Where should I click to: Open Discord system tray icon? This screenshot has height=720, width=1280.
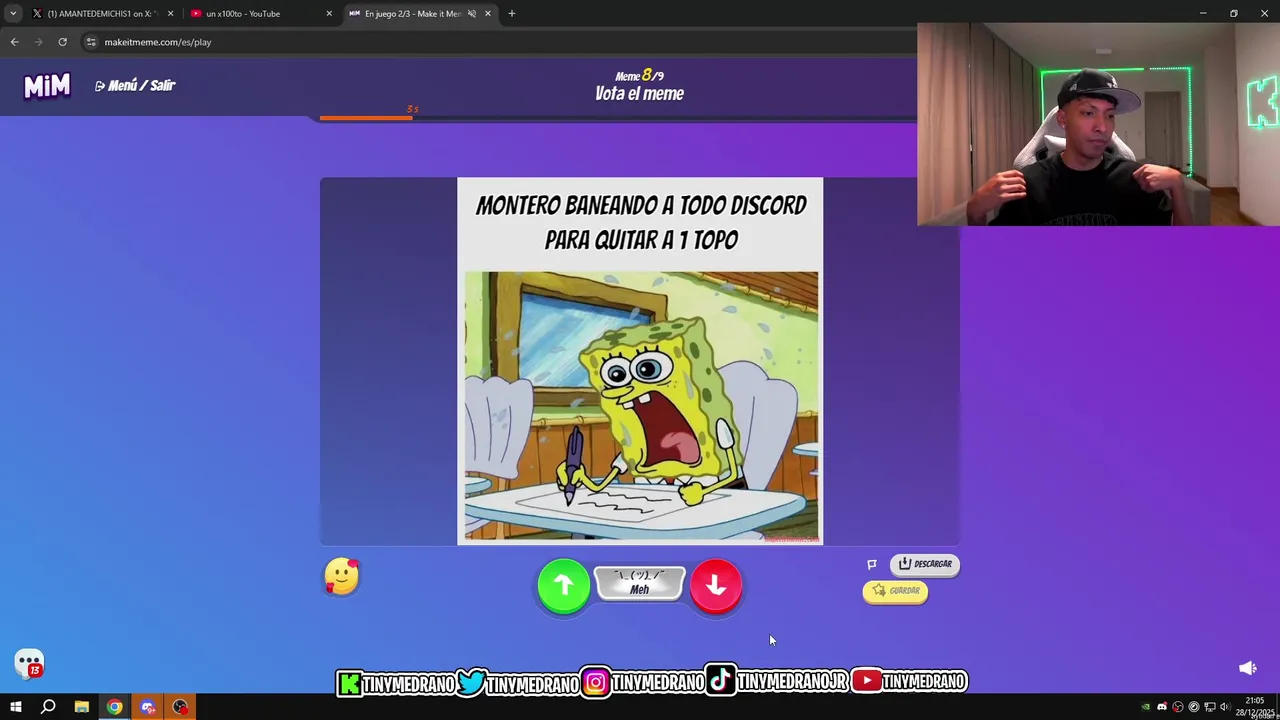tap(1162, 707)
